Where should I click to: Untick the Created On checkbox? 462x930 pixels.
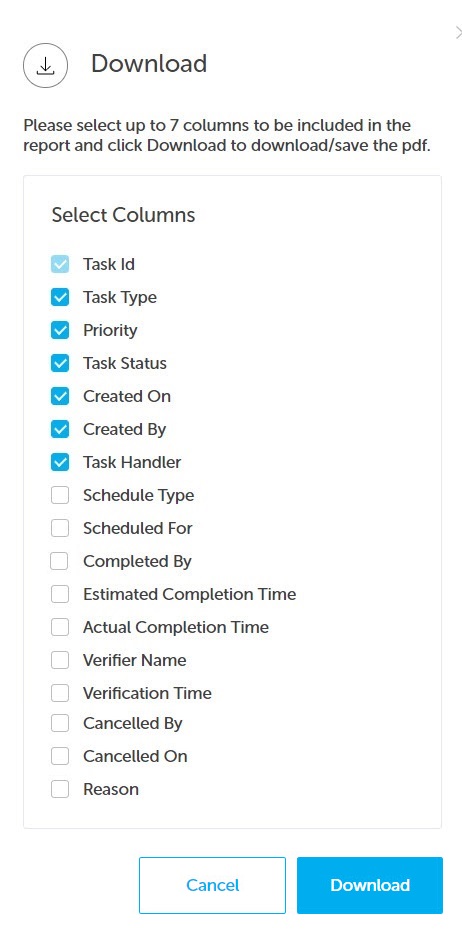(x=60, y=396)
